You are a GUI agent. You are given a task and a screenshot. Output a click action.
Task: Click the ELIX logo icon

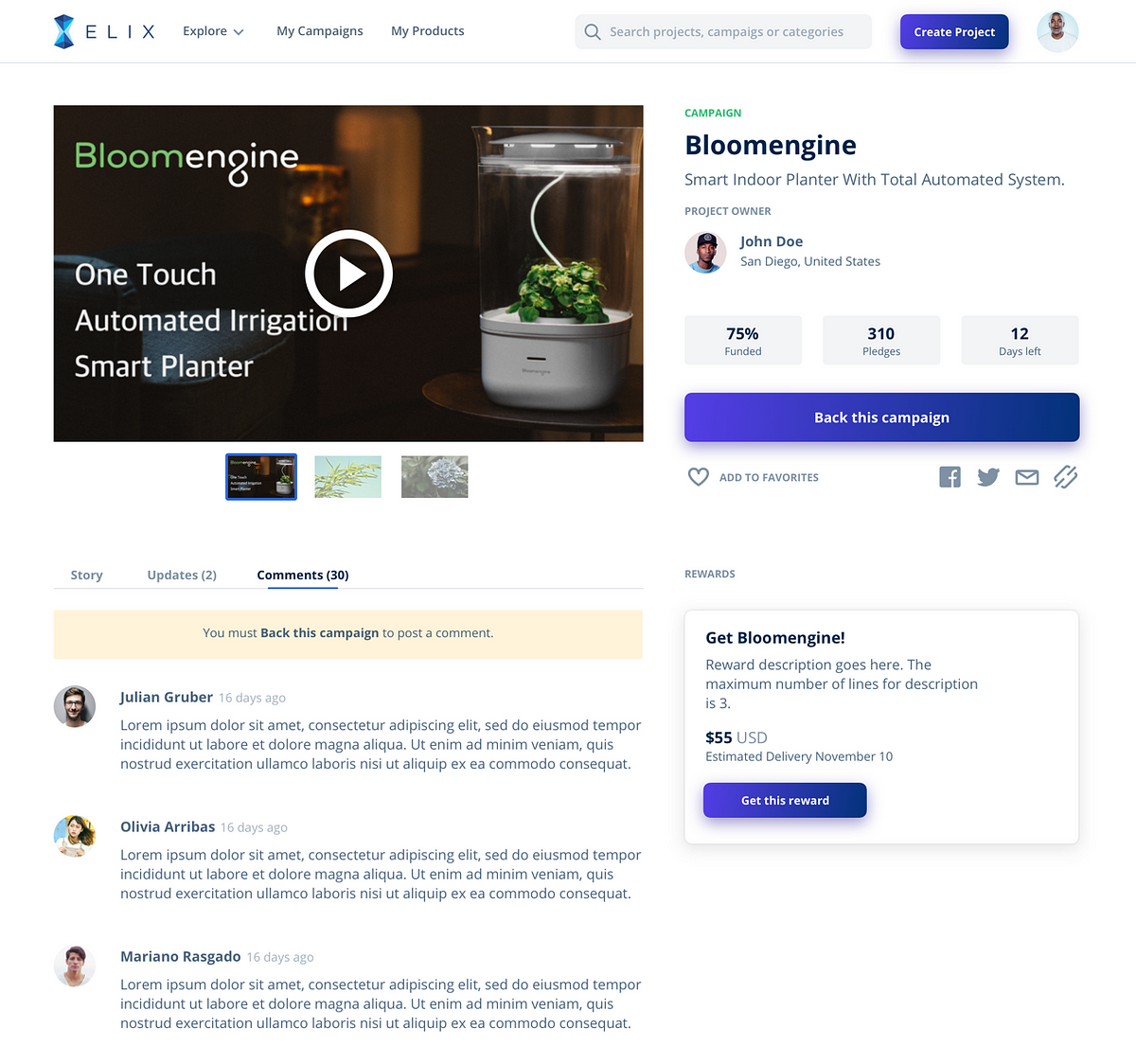pyautogui.click(x=63, y=31)
